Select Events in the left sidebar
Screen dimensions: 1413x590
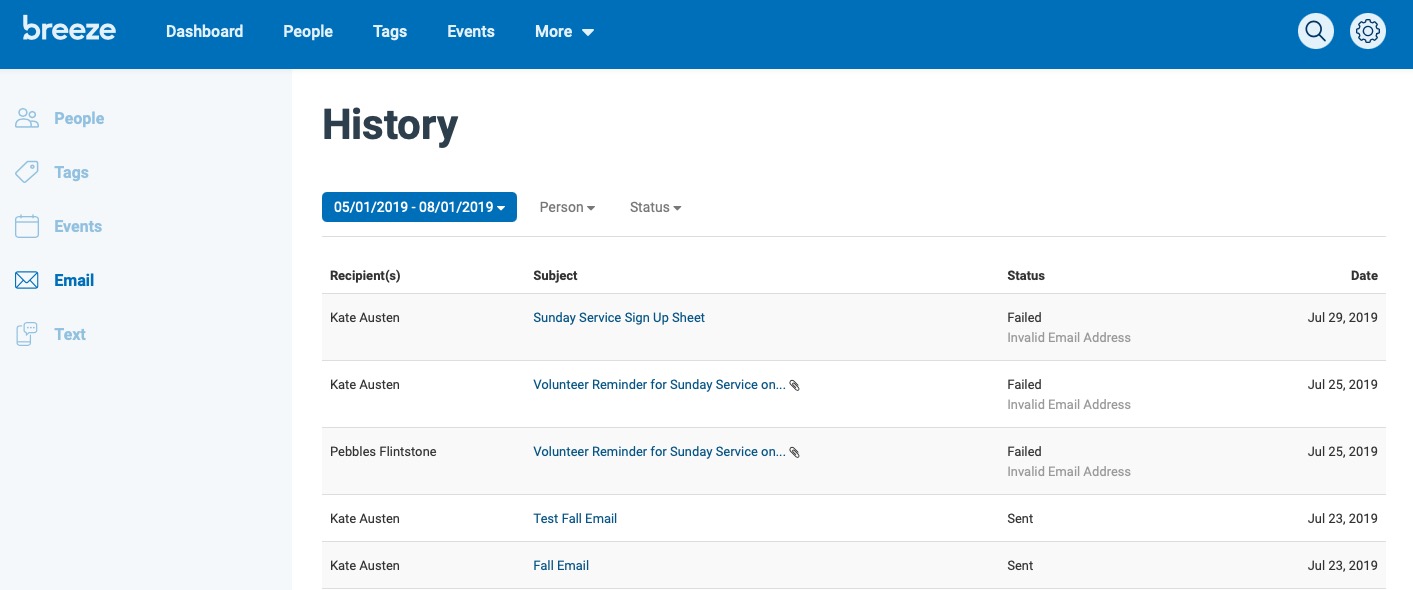tap(78, 227)
